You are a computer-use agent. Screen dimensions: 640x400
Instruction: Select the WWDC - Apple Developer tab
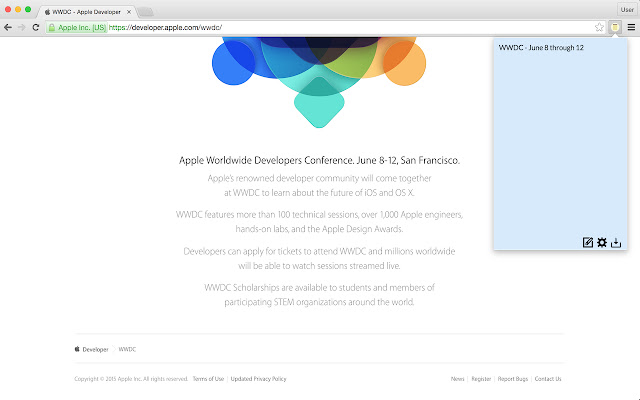[x=86, y=12]
